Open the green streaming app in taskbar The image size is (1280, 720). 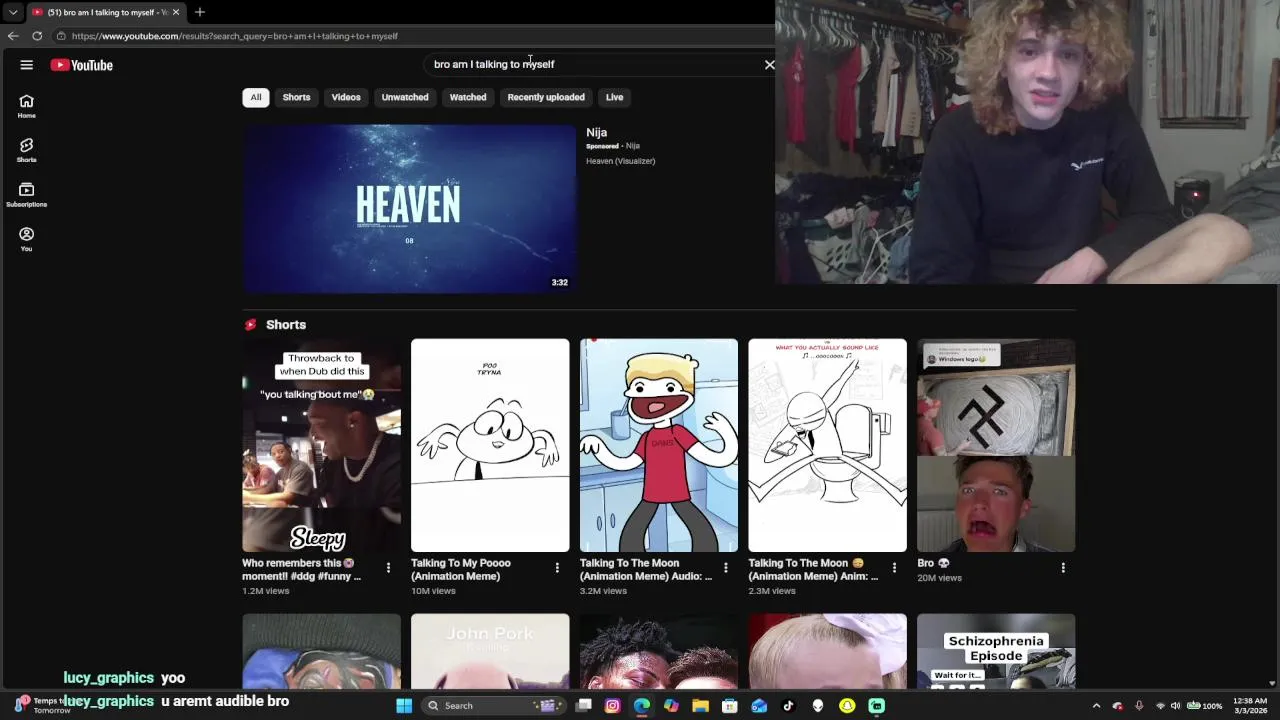(877, 706)
